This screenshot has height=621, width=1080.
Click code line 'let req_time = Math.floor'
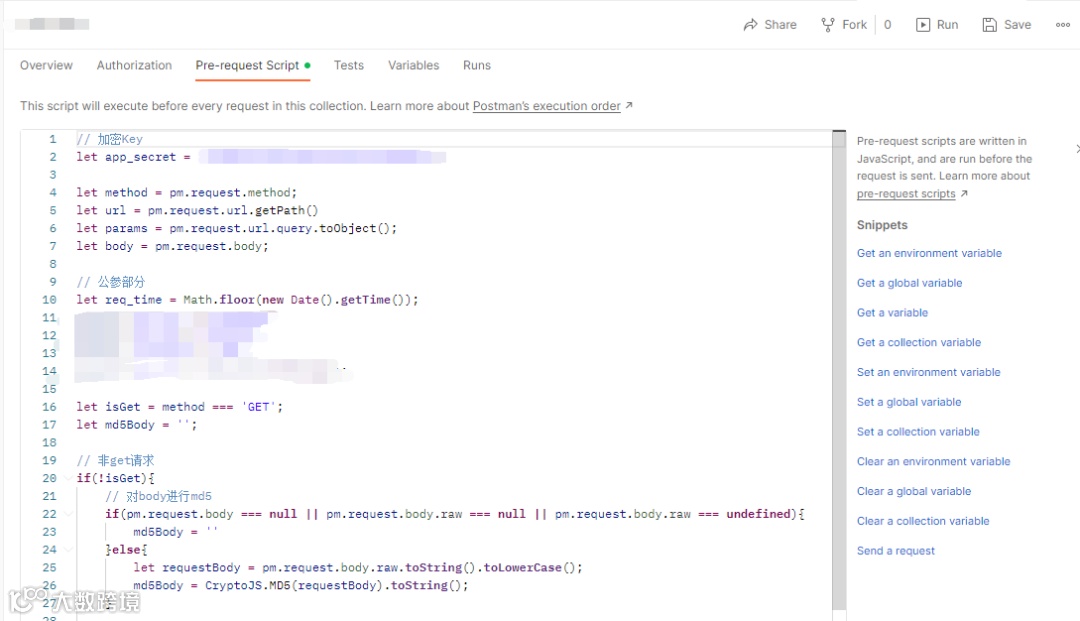click(x=247, y=300)
